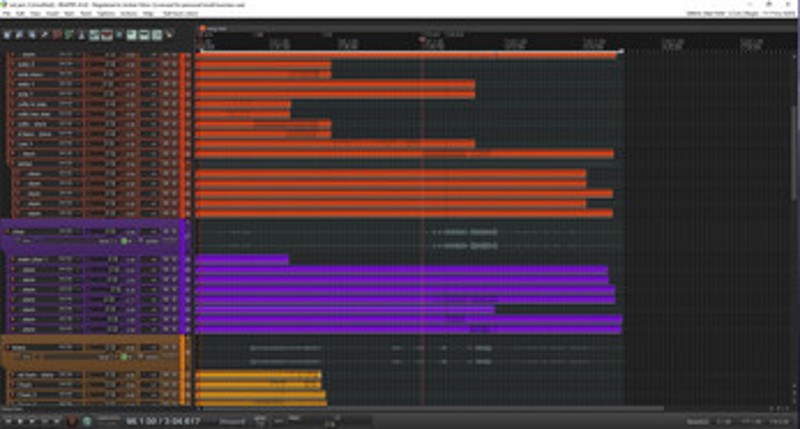Open the chop folder automation mode dropdown

tap(152, 241)
